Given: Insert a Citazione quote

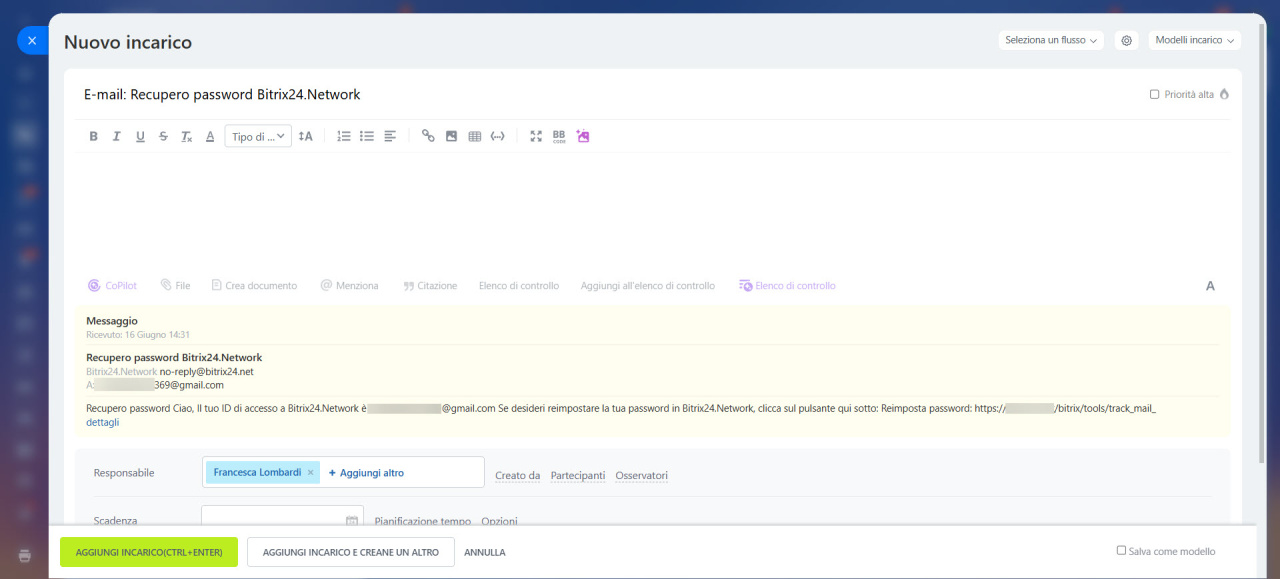Looking at the screenshot, I should pyautogui.click(x=430, y=286).
